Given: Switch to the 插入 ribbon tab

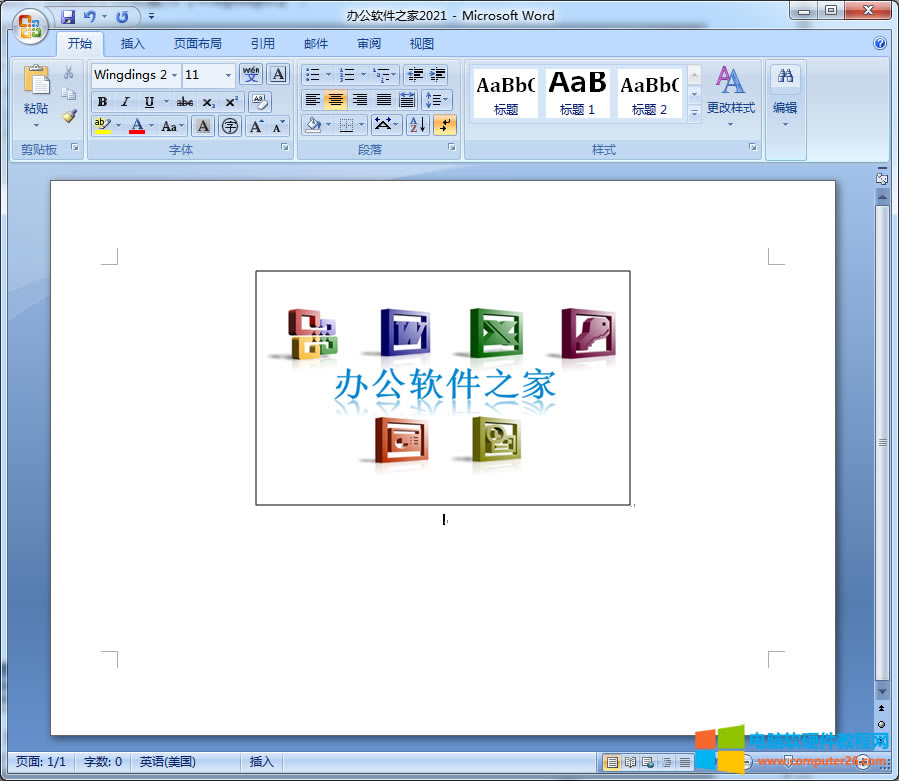Looking at the screenshot, I should (x=133, y=43).
